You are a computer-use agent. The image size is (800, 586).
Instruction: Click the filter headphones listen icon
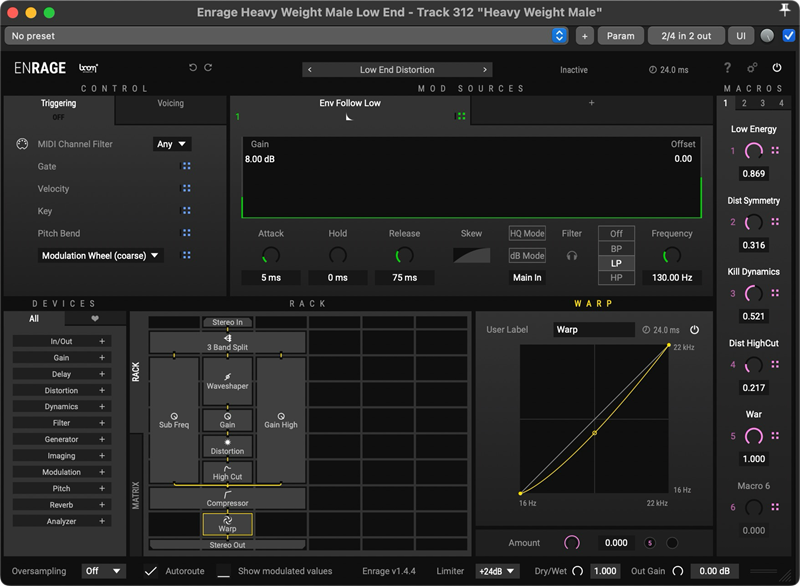[x=572, y=256]
